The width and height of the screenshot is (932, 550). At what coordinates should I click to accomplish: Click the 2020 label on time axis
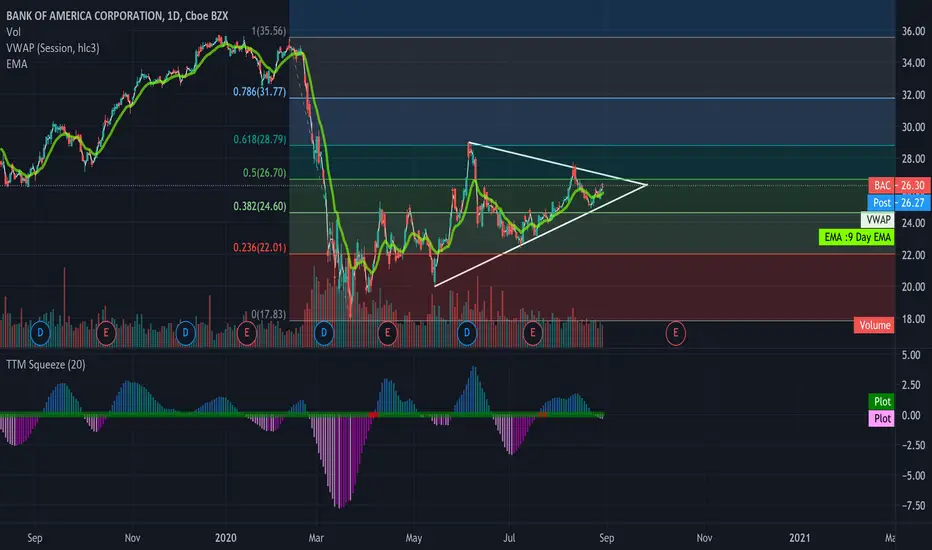[x=226, y=538]
